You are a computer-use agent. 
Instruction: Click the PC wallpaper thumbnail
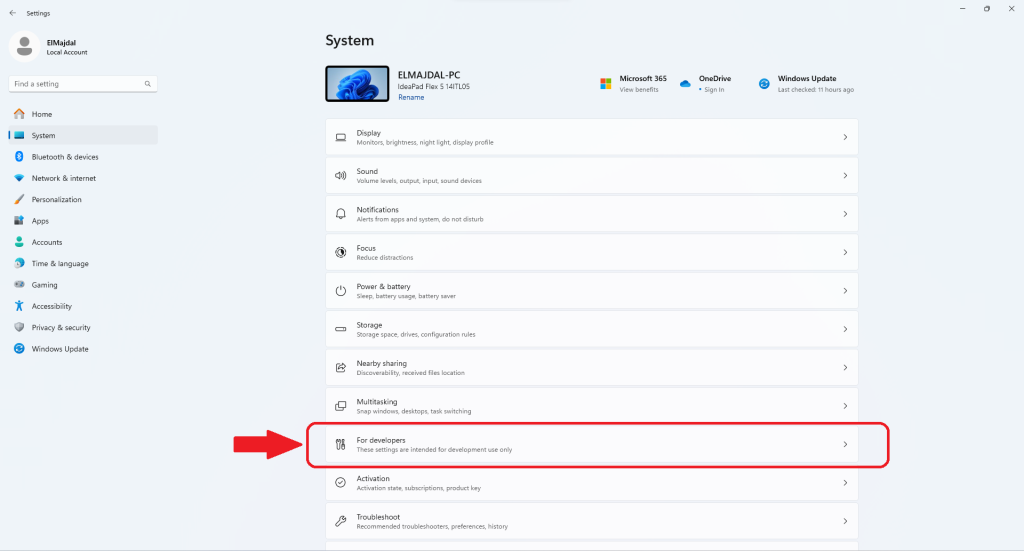357,84
